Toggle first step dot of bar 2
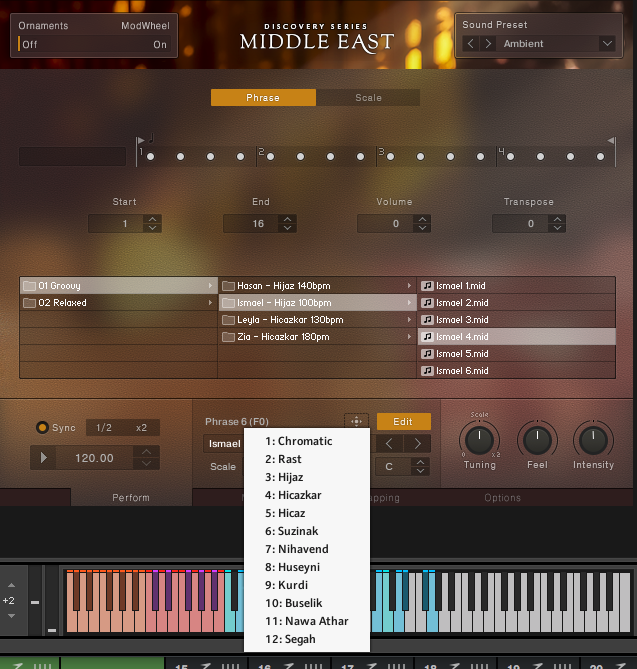The width and height of the screenshot is (637, 669). (271, 157)
